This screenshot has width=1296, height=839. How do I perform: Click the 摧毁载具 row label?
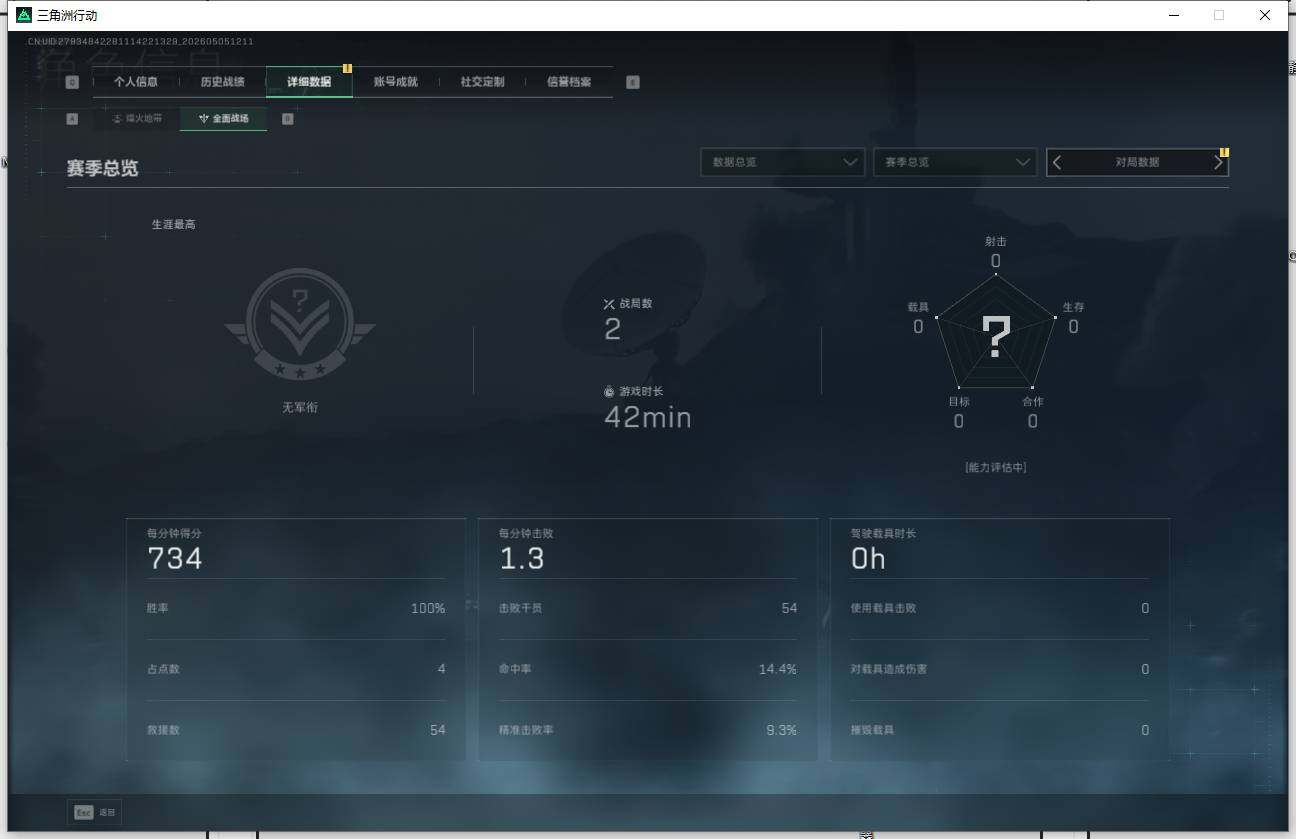tap(872, 730)
